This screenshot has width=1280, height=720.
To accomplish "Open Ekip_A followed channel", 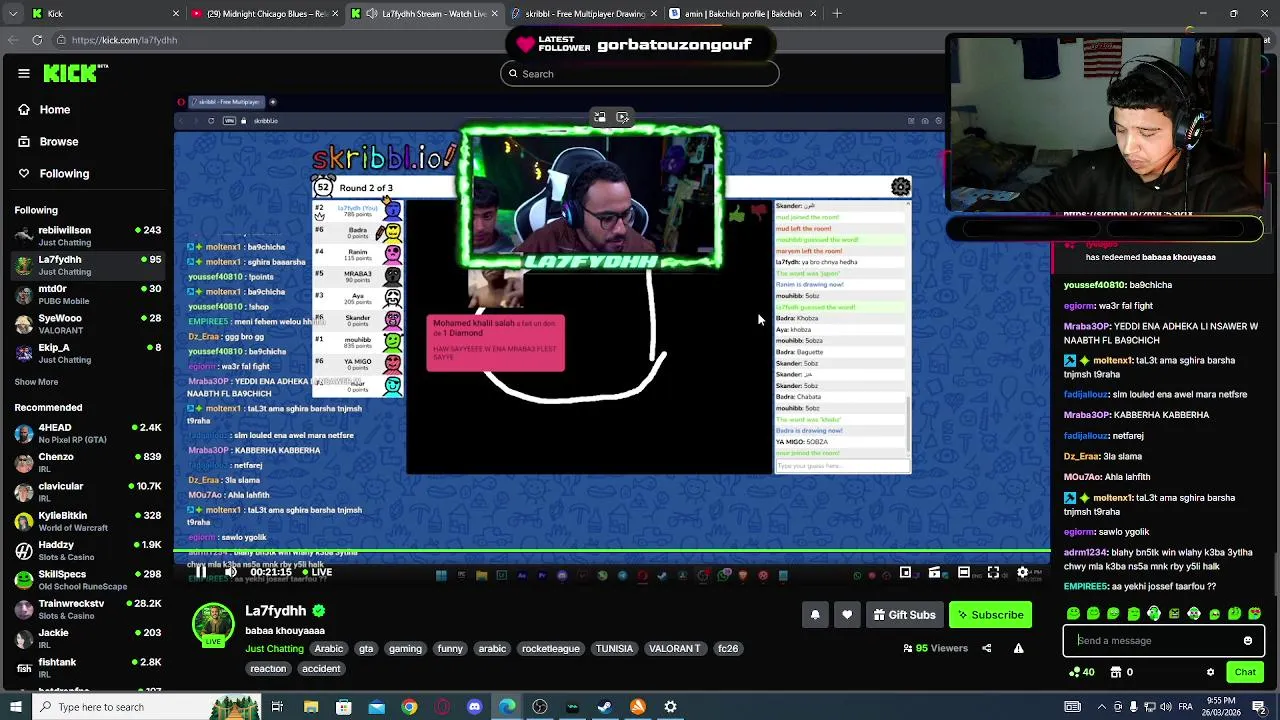I will 87,353.
